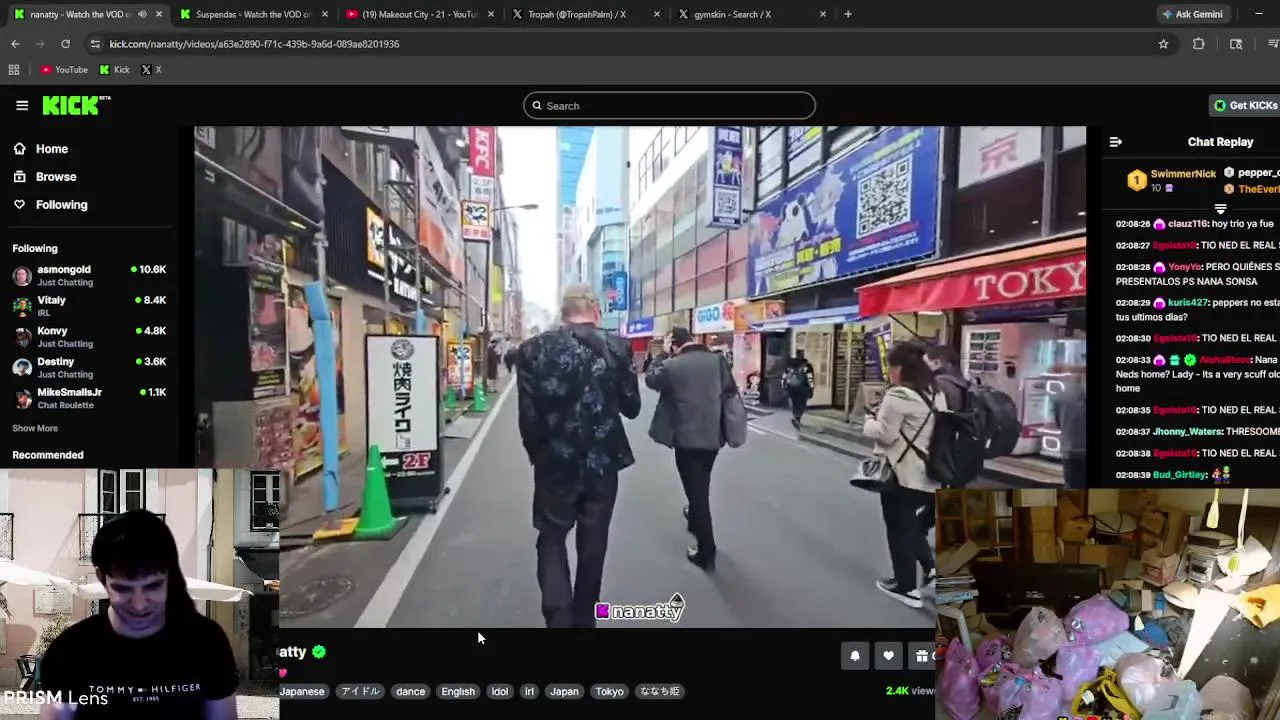Follow channel with the heart button
This screenshot has width=1280, height=720.
tap(888, 656)
